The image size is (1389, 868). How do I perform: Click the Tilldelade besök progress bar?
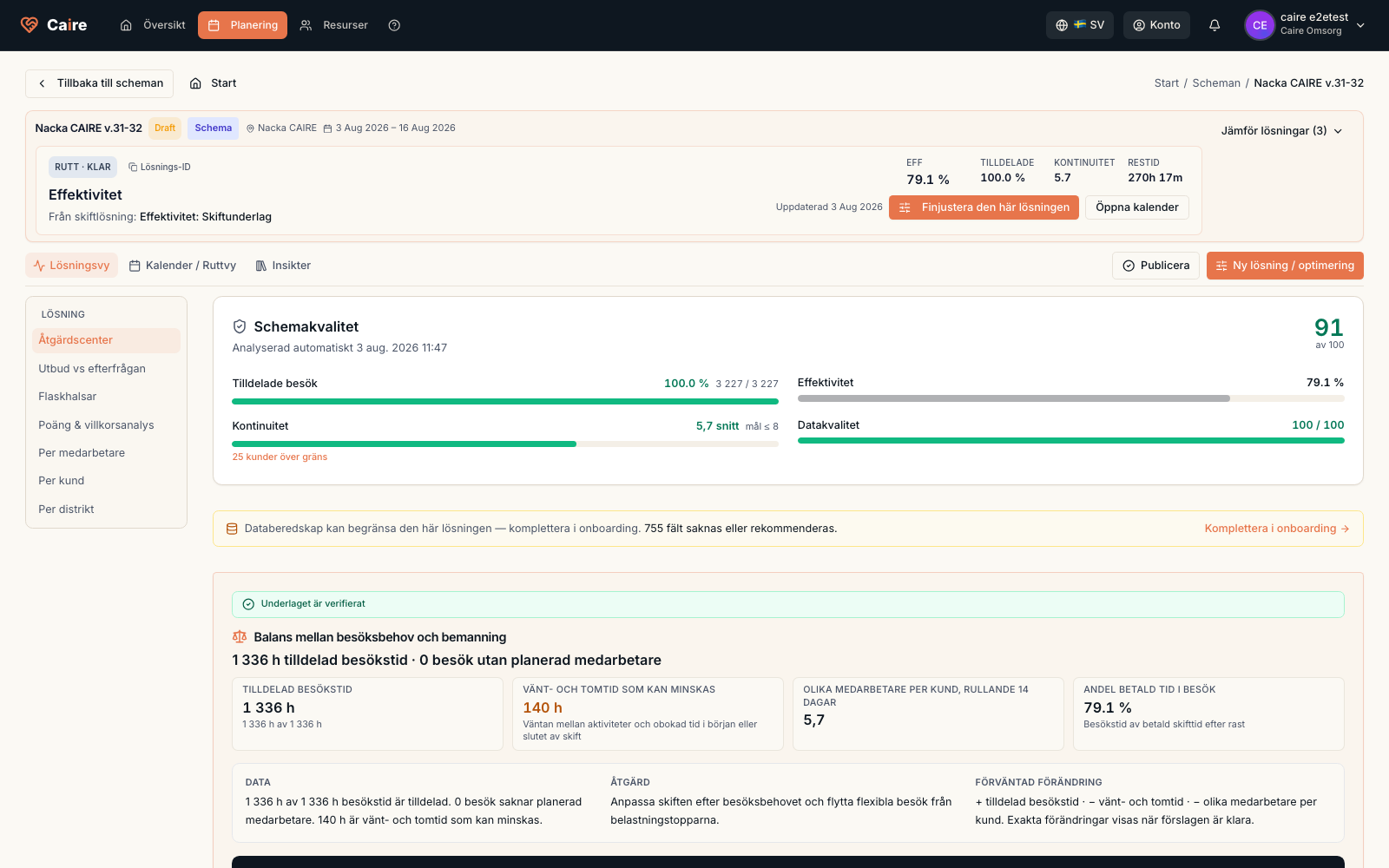[505, 402]
